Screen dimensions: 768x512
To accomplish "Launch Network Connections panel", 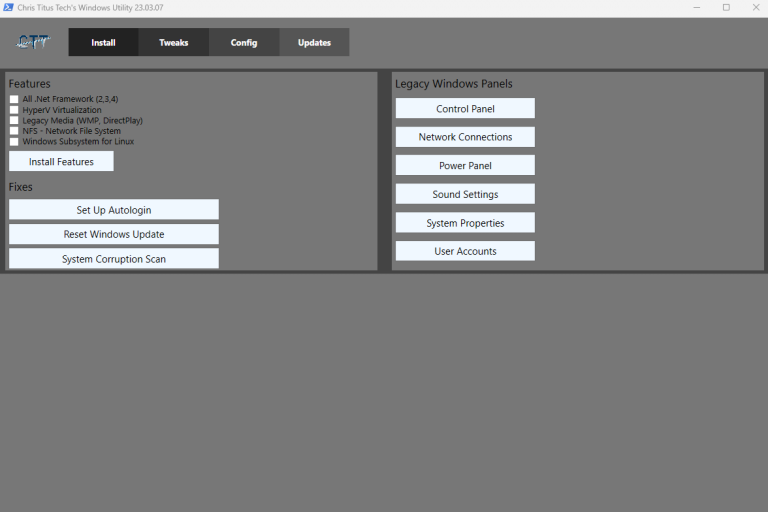I will (465, 137).
